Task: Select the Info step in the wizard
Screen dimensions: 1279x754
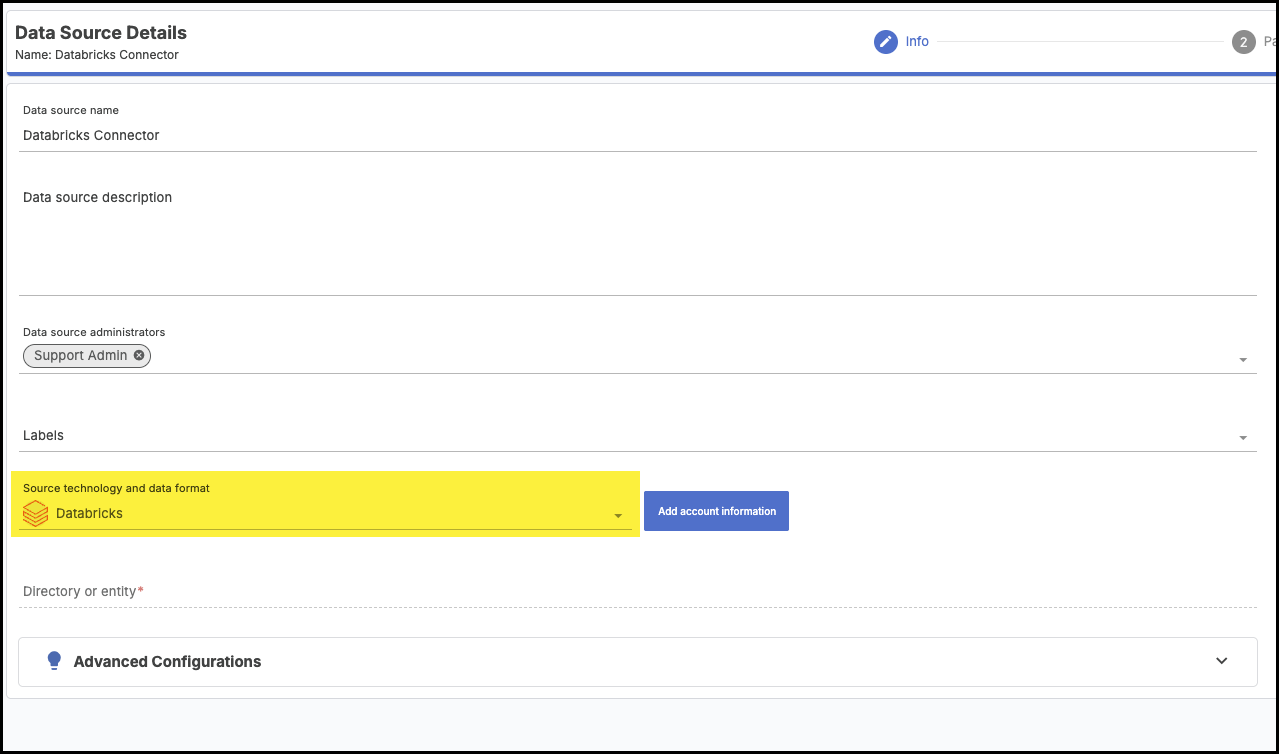Action: pos(917,41)
